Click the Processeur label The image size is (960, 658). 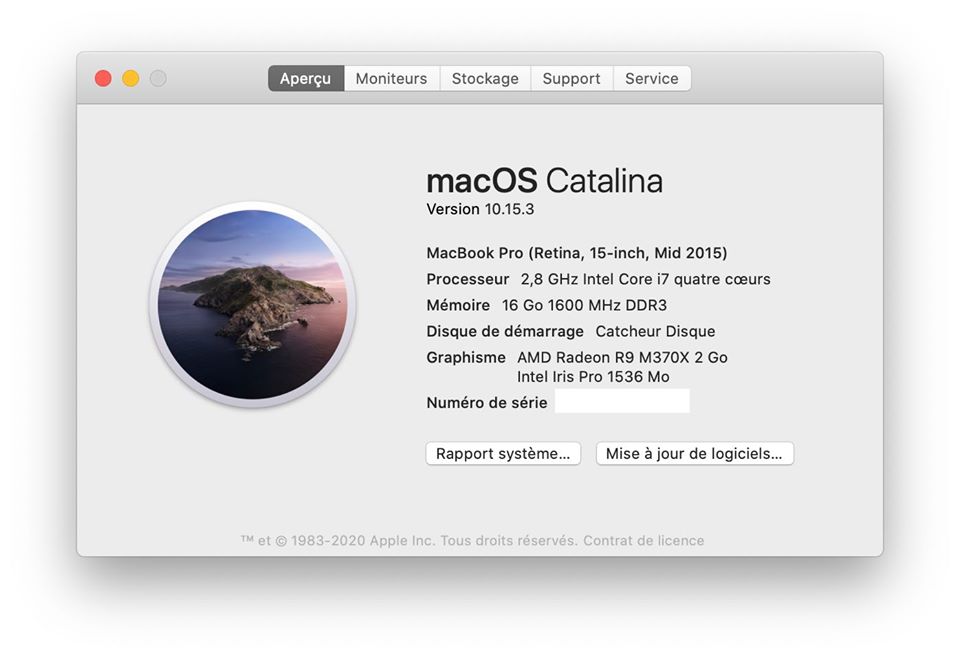(468, 279)
